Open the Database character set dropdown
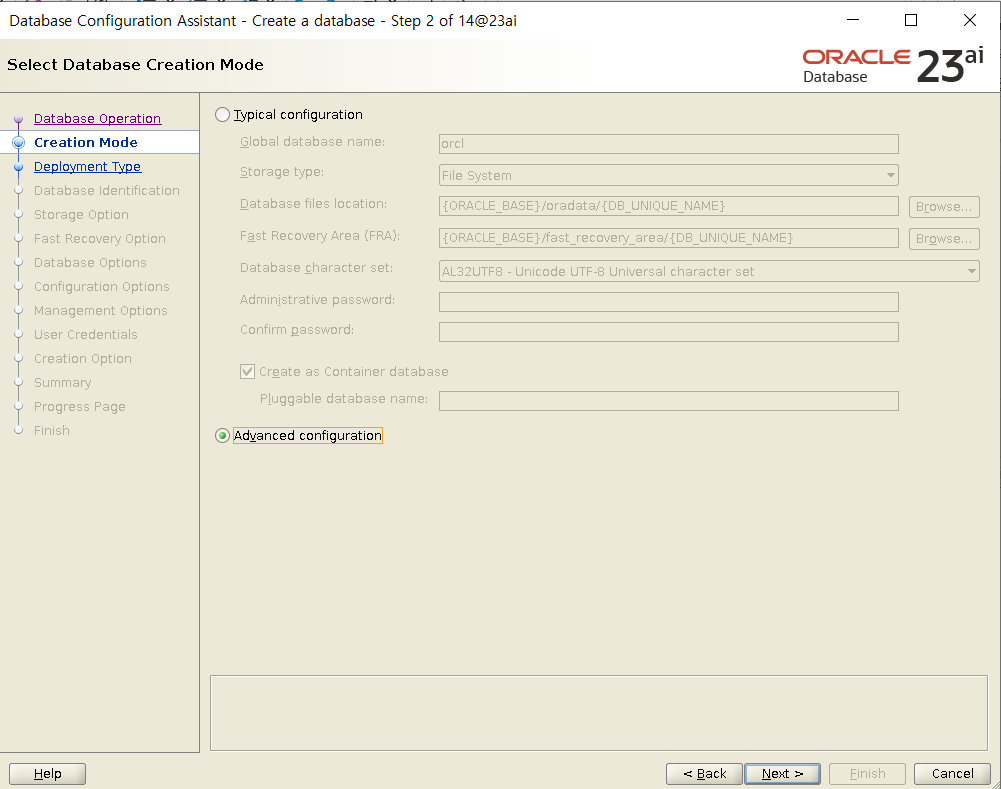This screenshot has height=789, width=1001. click(x=709, y=271)
